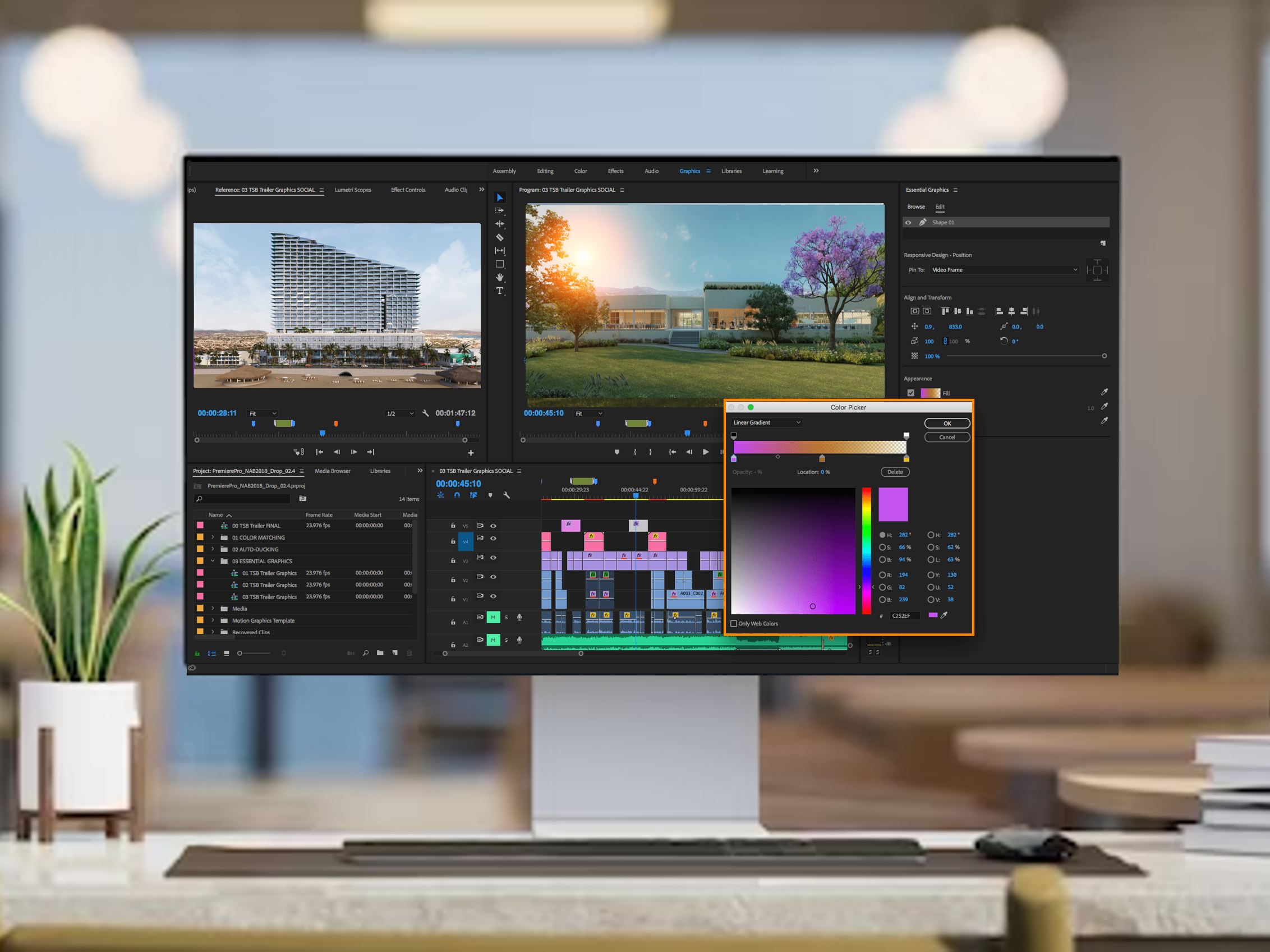Toggle the Fill checkbox under Appearance
Viewport: 1270px width, 952px height.
click(910, 393)
